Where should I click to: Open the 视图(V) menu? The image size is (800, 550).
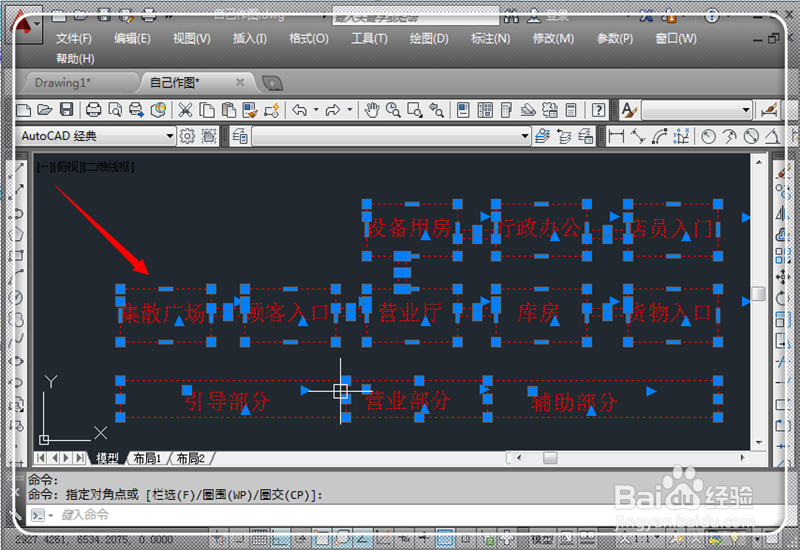pos(191,39)
